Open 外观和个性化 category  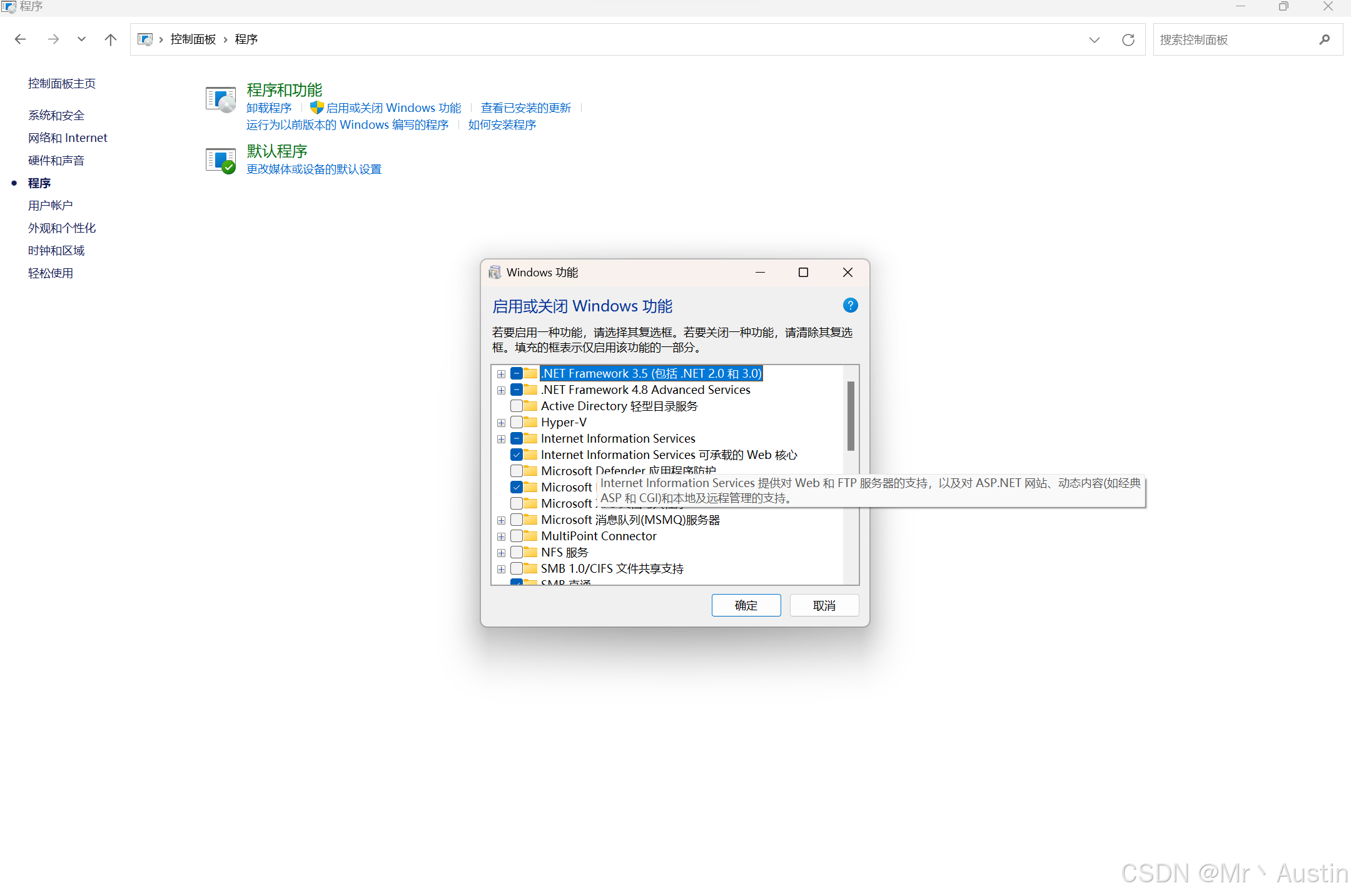coord(62,228)
